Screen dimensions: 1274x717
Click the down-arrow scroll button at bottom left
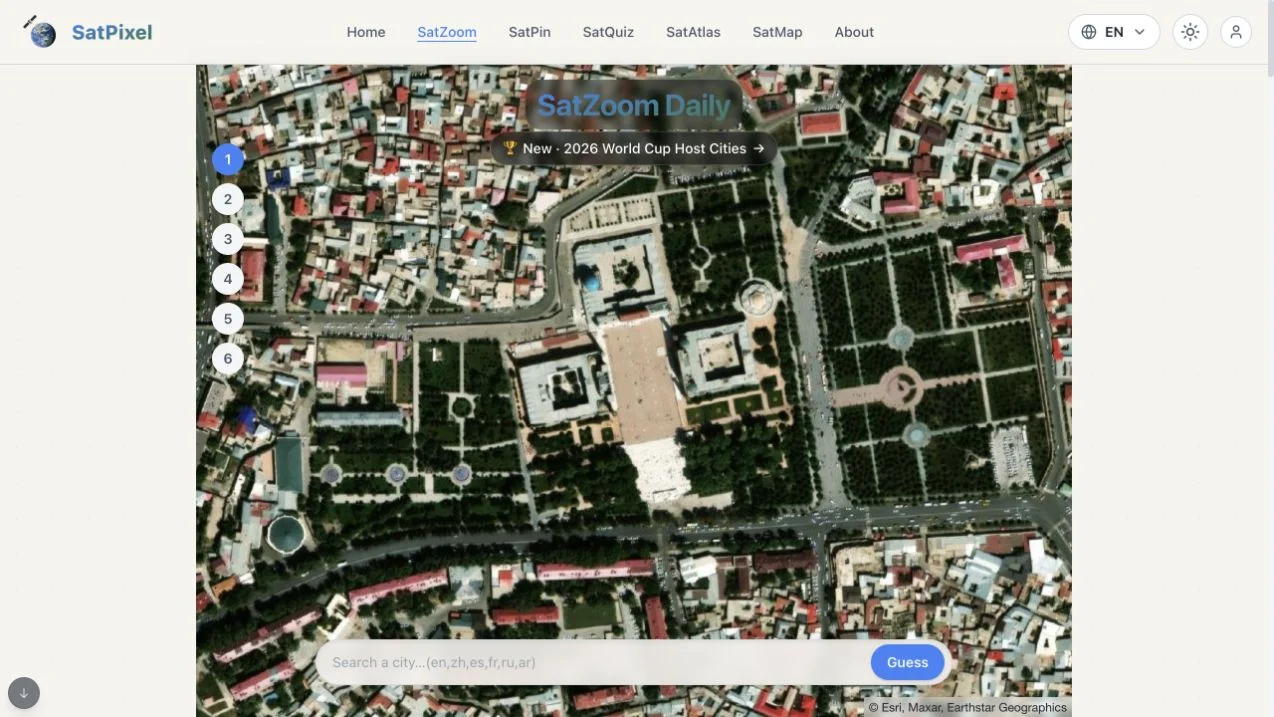24,692
